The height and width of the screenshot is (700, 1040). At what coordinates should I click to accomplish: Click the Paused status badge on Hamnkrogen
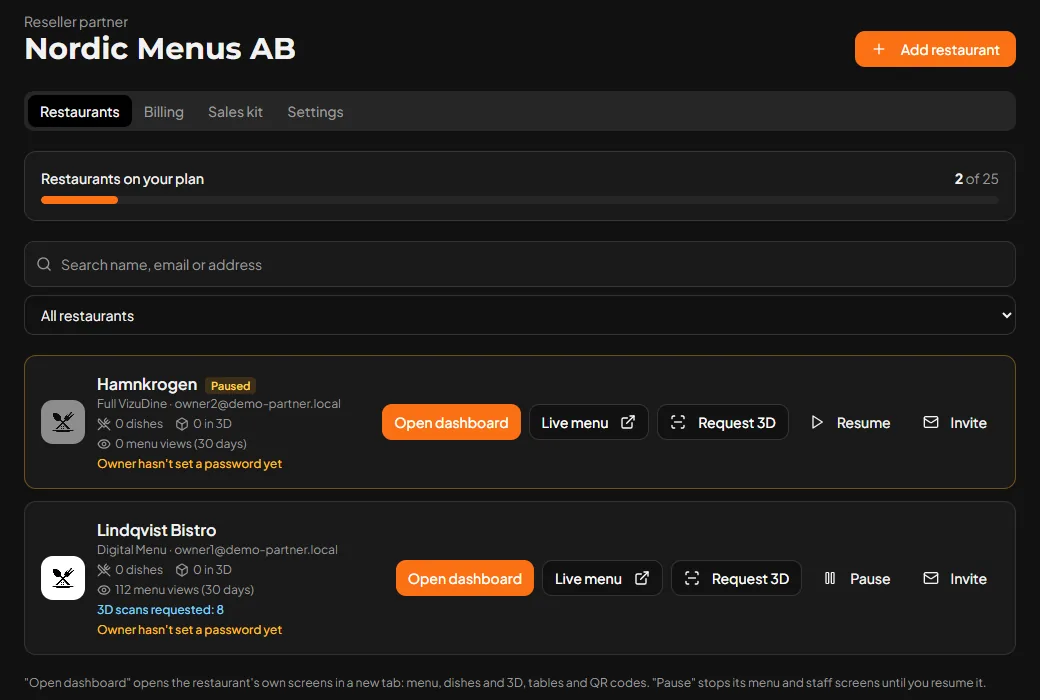tap(230, 385)
